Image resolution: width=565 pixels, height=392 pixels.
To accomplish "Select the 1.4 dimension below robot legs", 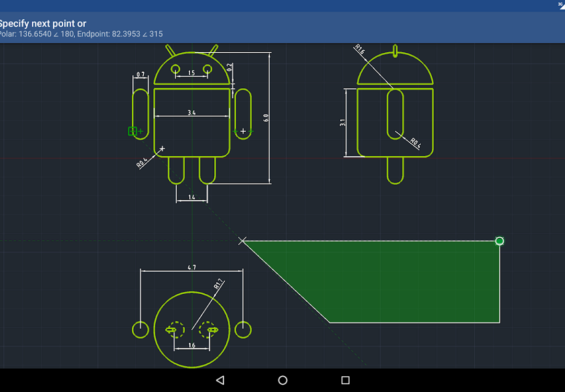I will (192, 197).
